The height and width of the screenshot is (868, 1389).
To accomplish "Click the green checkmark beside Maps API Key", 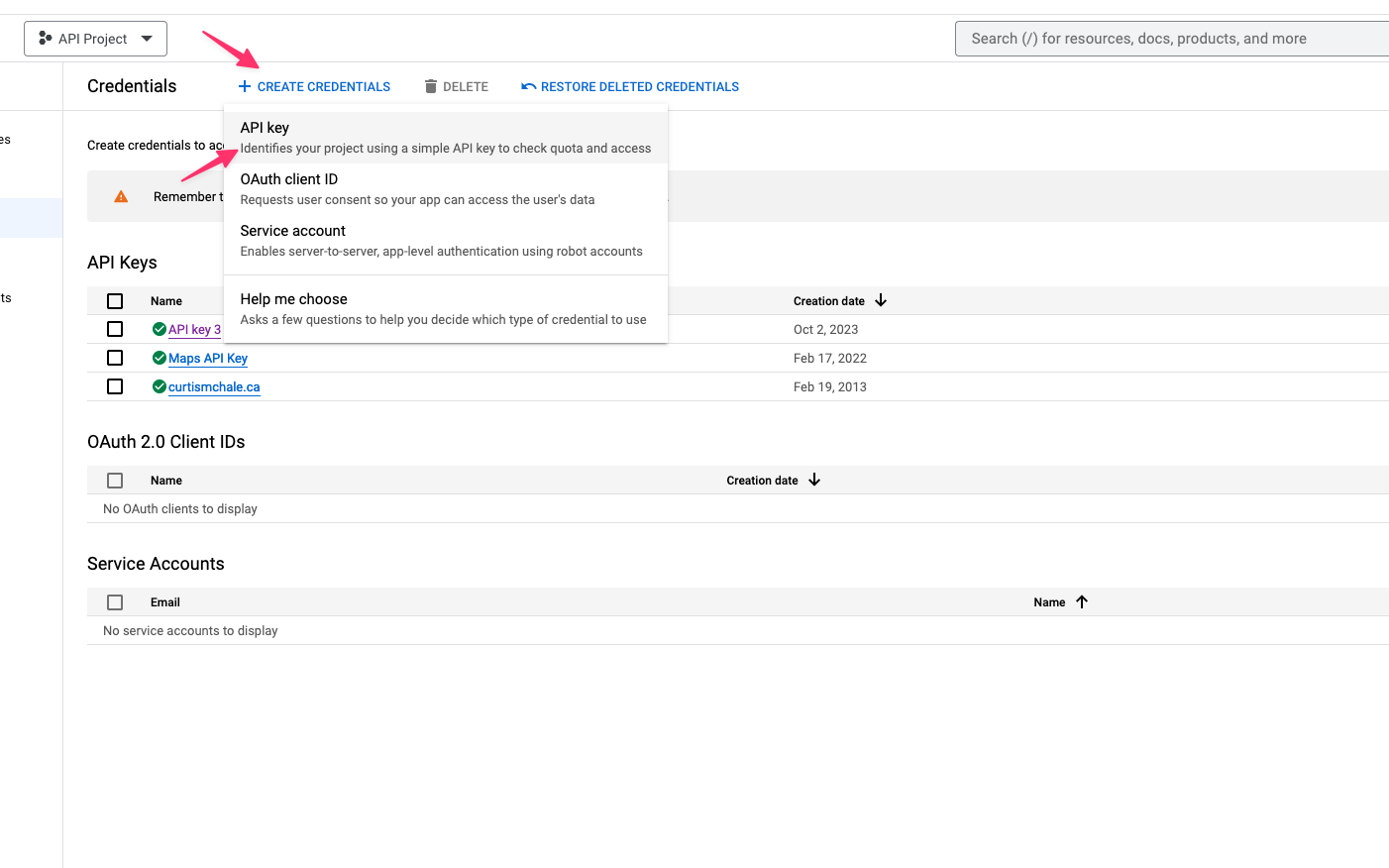I will (160, 358).
